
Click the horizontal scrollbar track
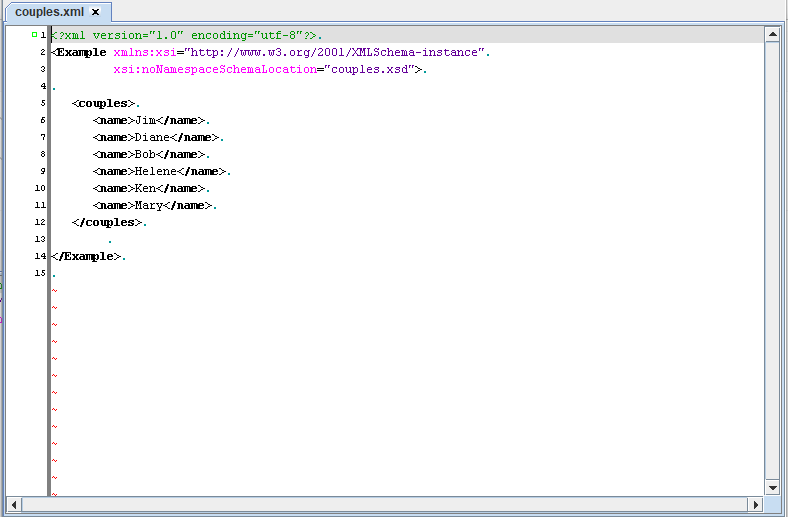[384, 504]
